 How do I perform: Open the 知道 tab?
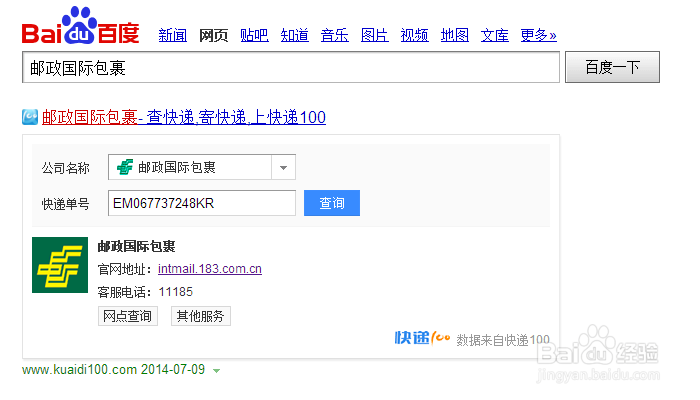[294, 35]
